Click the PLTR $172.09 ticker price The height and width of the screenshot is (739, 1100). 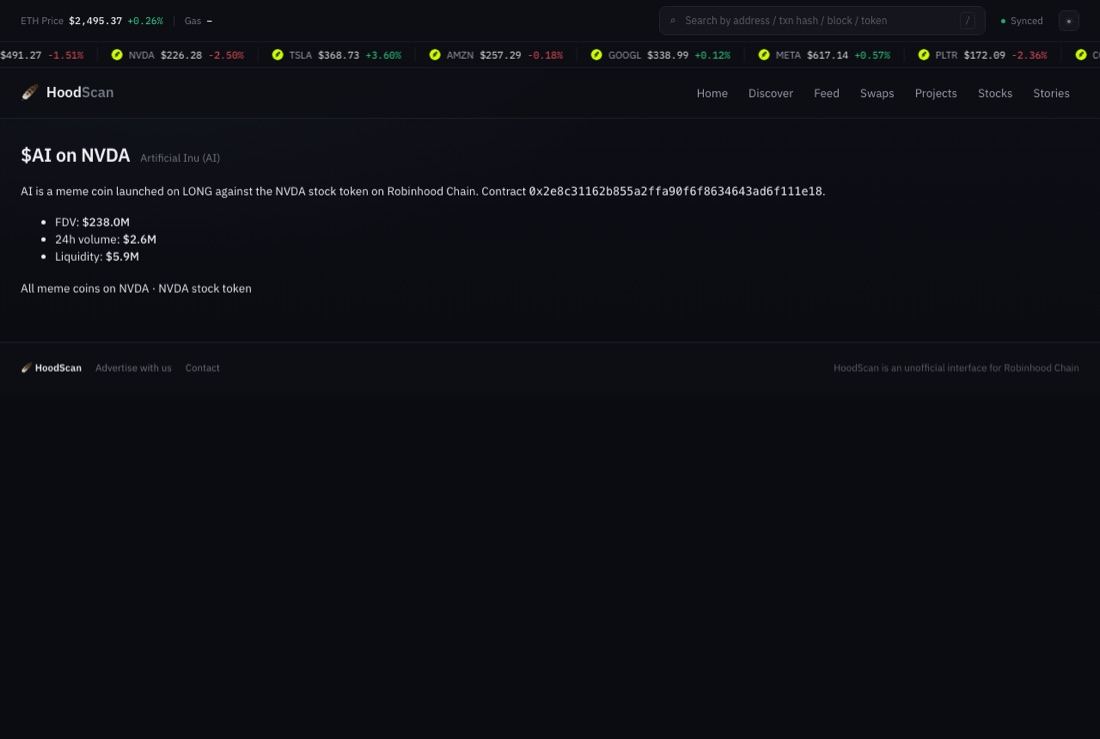coord(984,55)
